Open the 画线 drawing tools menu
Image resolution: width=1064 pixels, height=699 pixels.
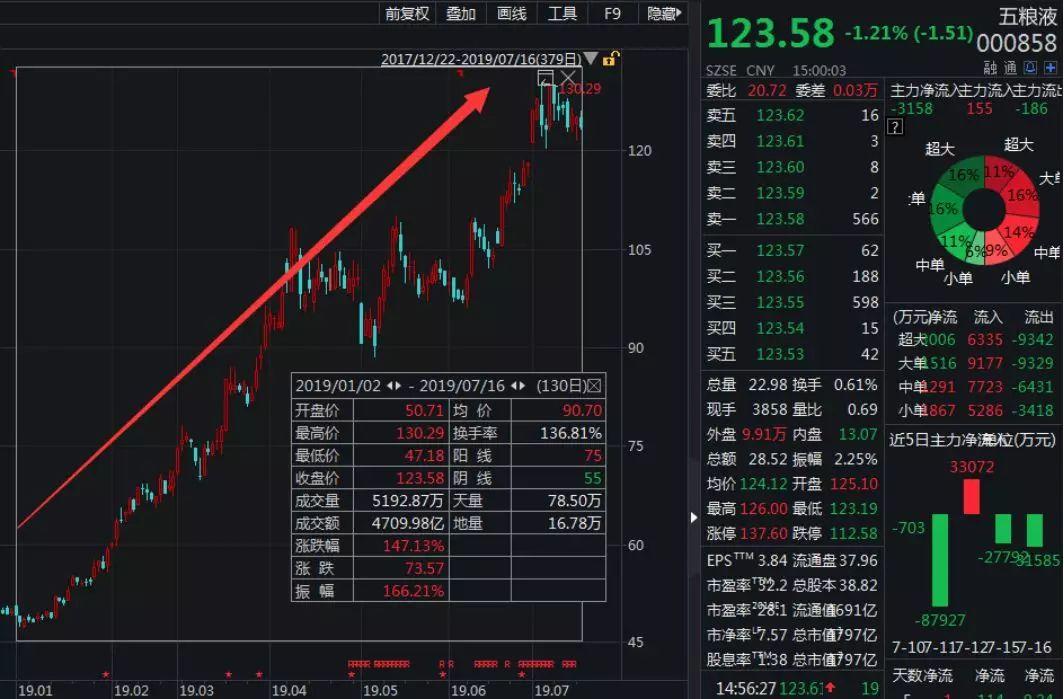(x=512, y=14)
